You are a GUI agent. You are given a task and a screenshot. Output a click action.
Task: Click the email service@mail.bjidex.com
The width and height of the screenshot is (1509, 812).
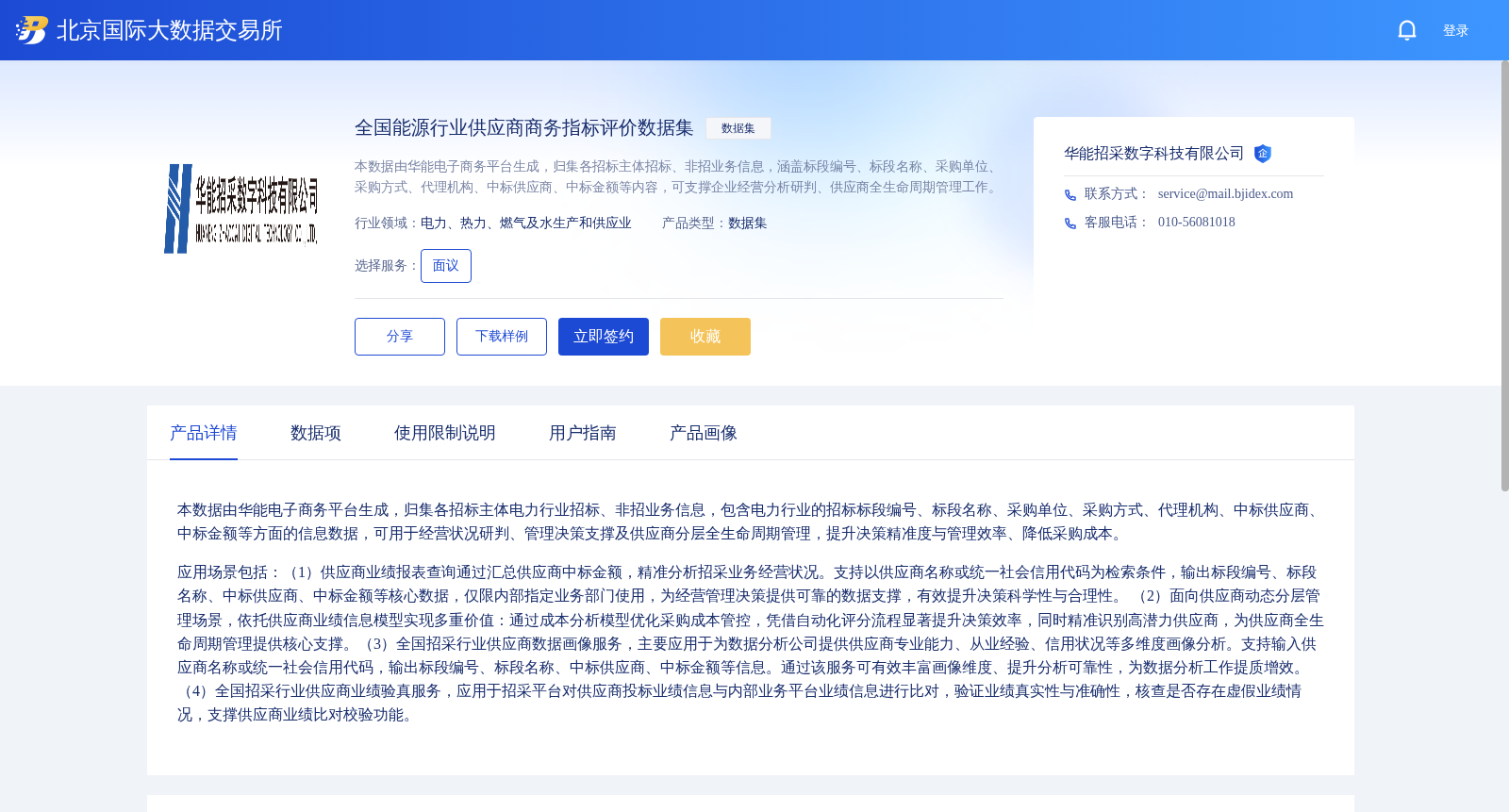(1225, 194)
